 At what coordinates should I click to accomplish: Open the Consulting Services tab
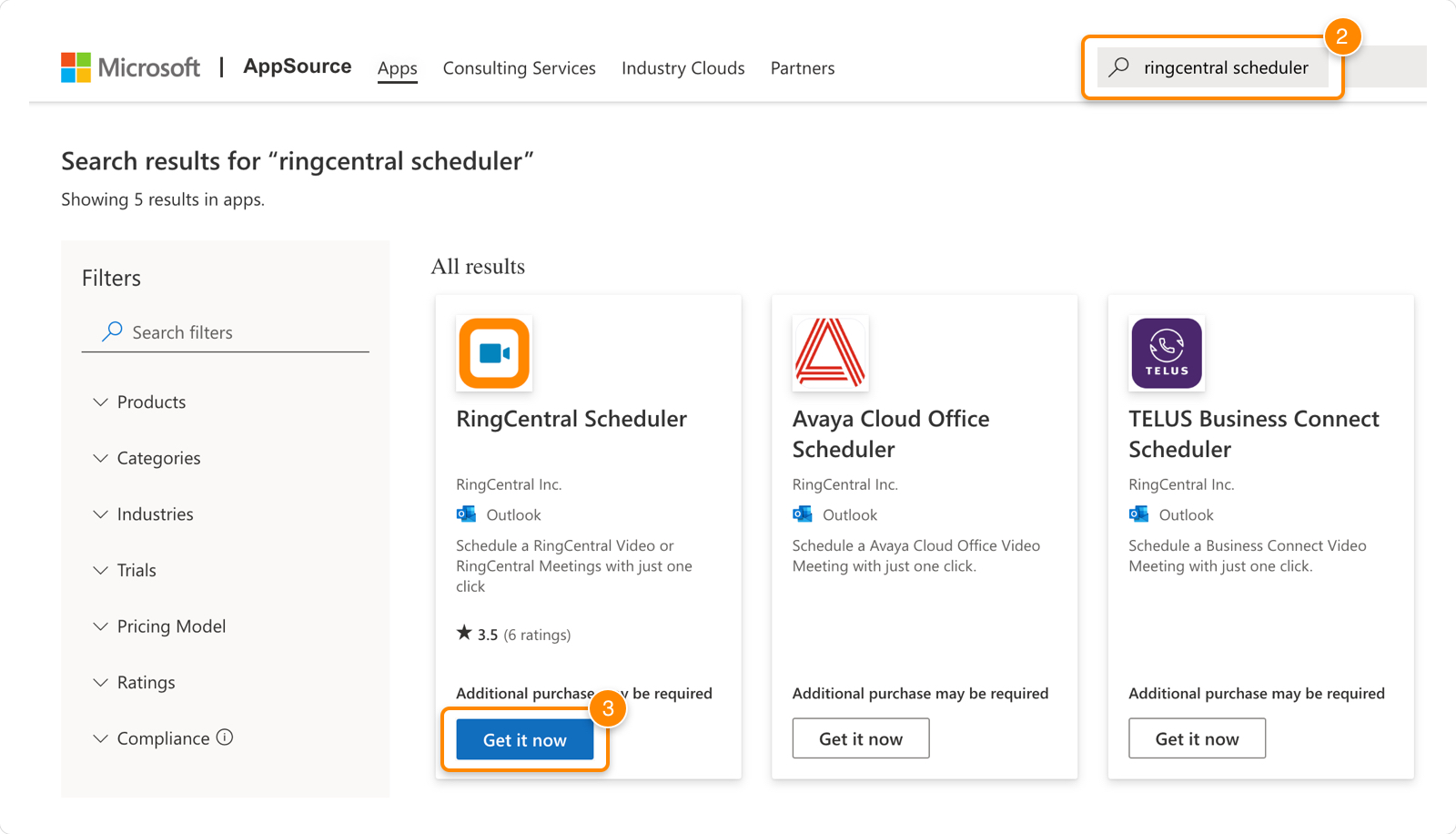tap(519, 68)
